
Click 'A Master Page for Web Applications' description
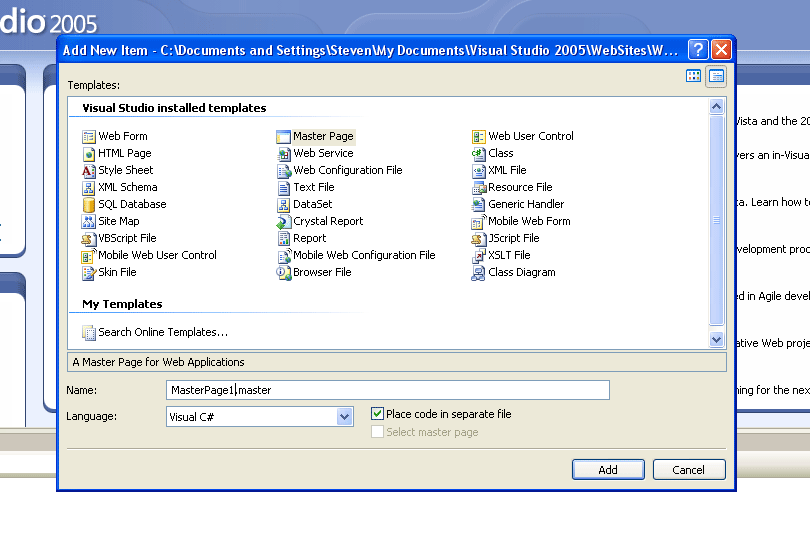pyautogui.click(x=158, y=362)
